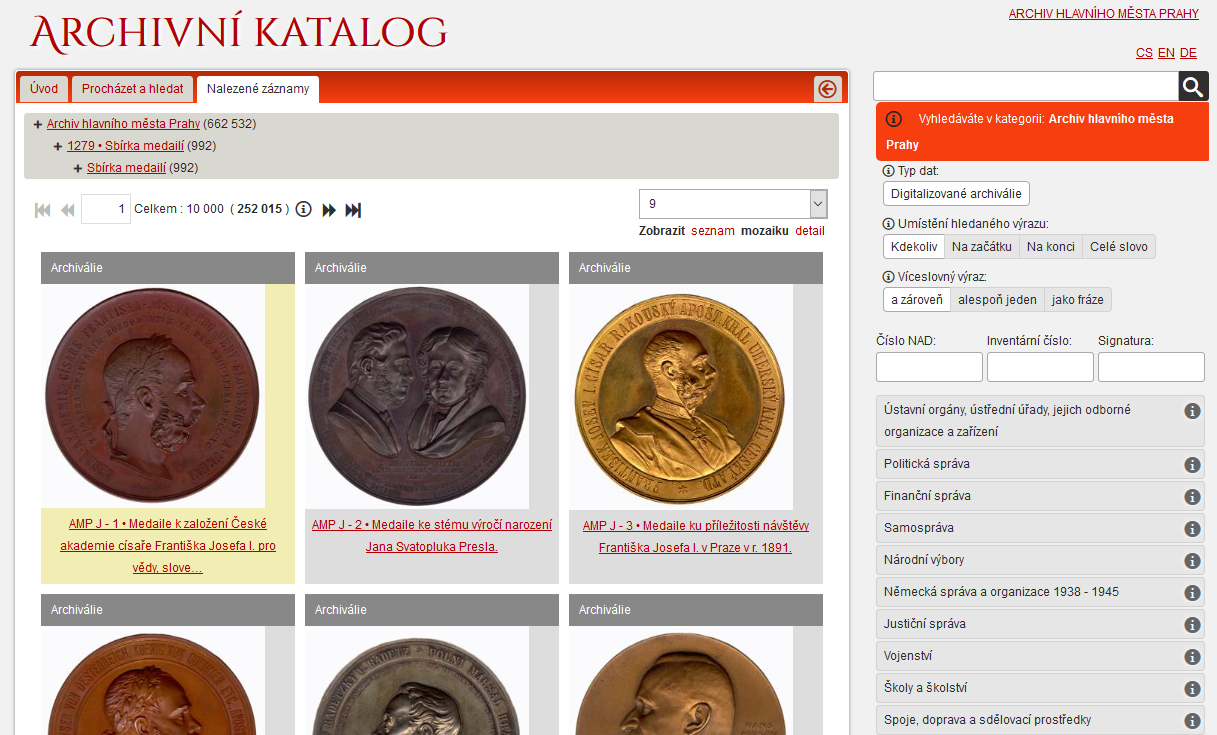
Task: Open the items-per-page dropdown showing 9
Action: pyautogui.click(x=733, y=204)
